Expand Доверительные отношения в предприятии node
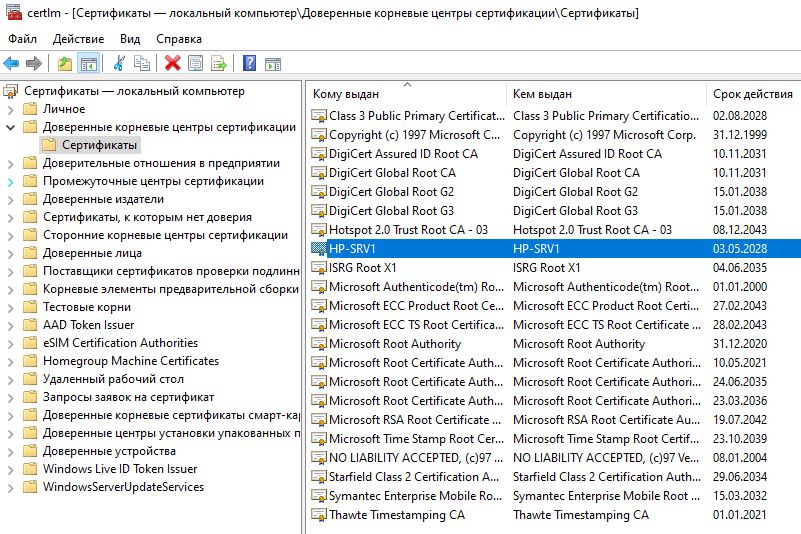 click(11, 164)
